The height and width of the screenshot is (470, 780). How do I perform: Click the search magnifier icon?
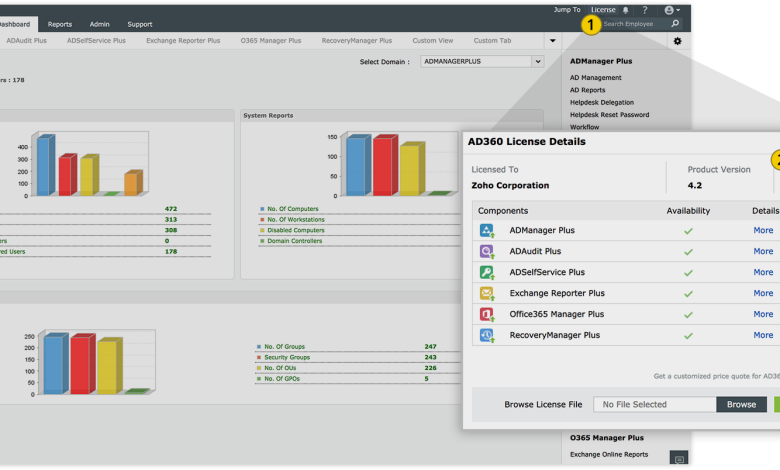tap(675, 23)
